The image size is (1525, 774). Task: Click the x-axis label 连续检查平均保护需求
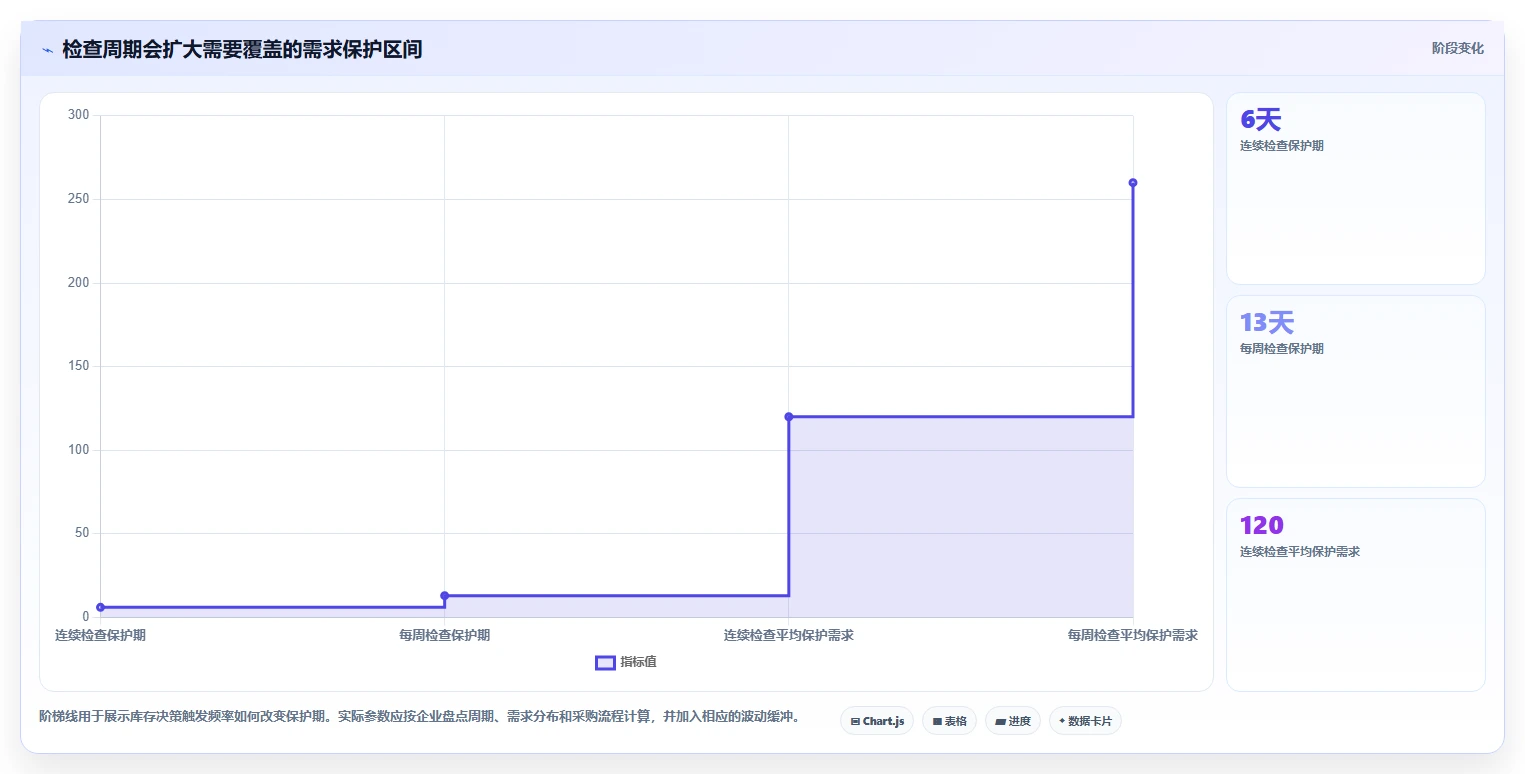coord(788,635)
